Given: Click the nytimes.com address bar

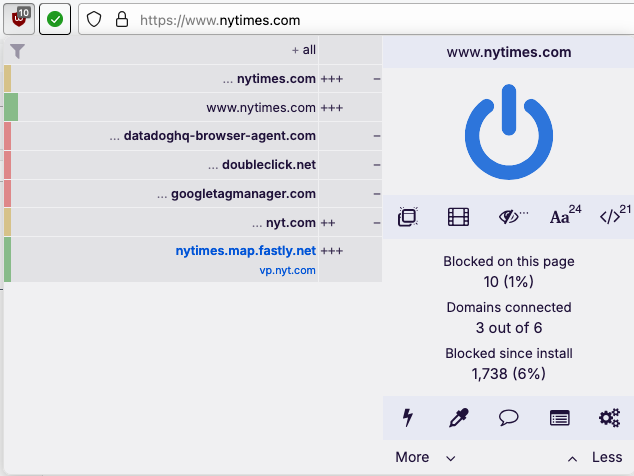Looking at the screenshot, I should (356, 19).
